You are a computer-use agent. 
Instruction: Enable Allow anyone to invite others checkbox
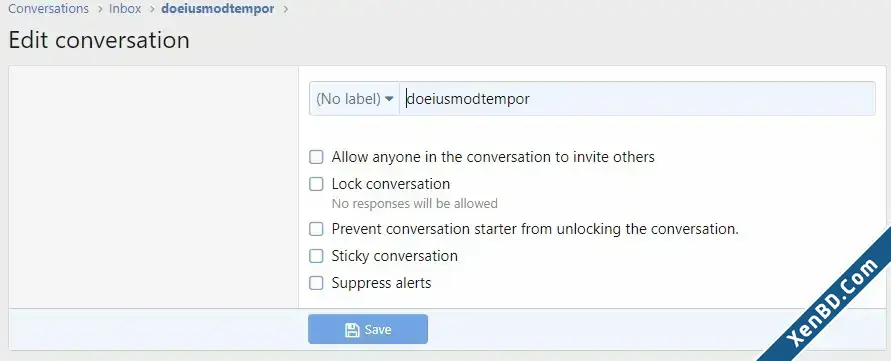316,157
